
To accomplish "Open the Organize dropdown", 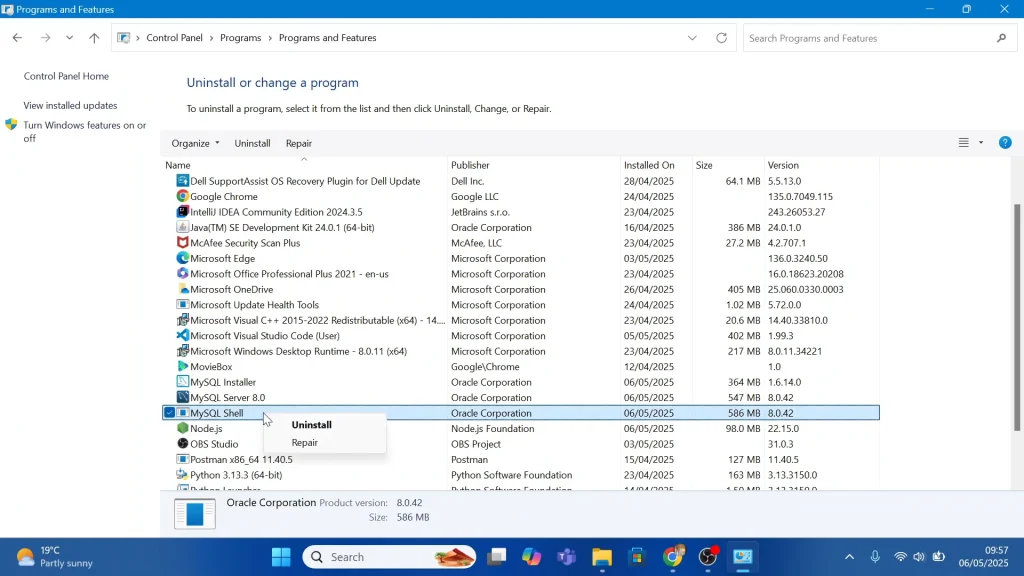I will [x=195, y=143].
